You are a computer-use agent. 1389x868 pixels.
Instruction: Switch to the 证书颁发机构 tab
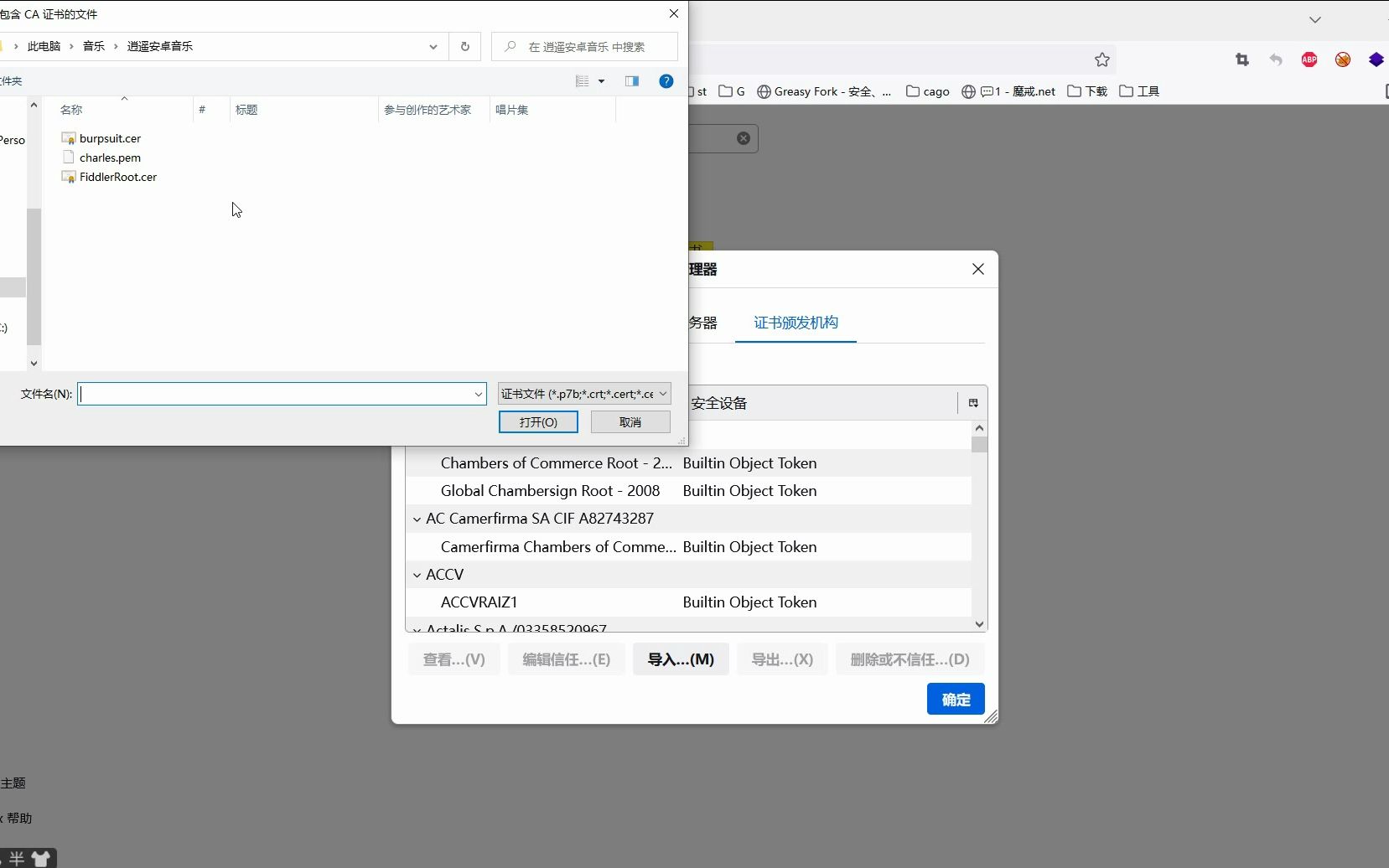pos(796,323)
